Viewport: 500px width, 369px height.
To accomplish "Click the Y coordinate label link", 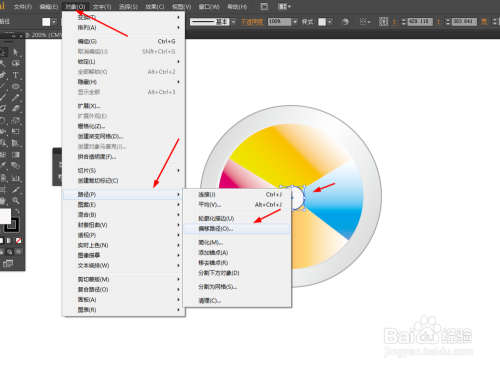I will (439, 22).
